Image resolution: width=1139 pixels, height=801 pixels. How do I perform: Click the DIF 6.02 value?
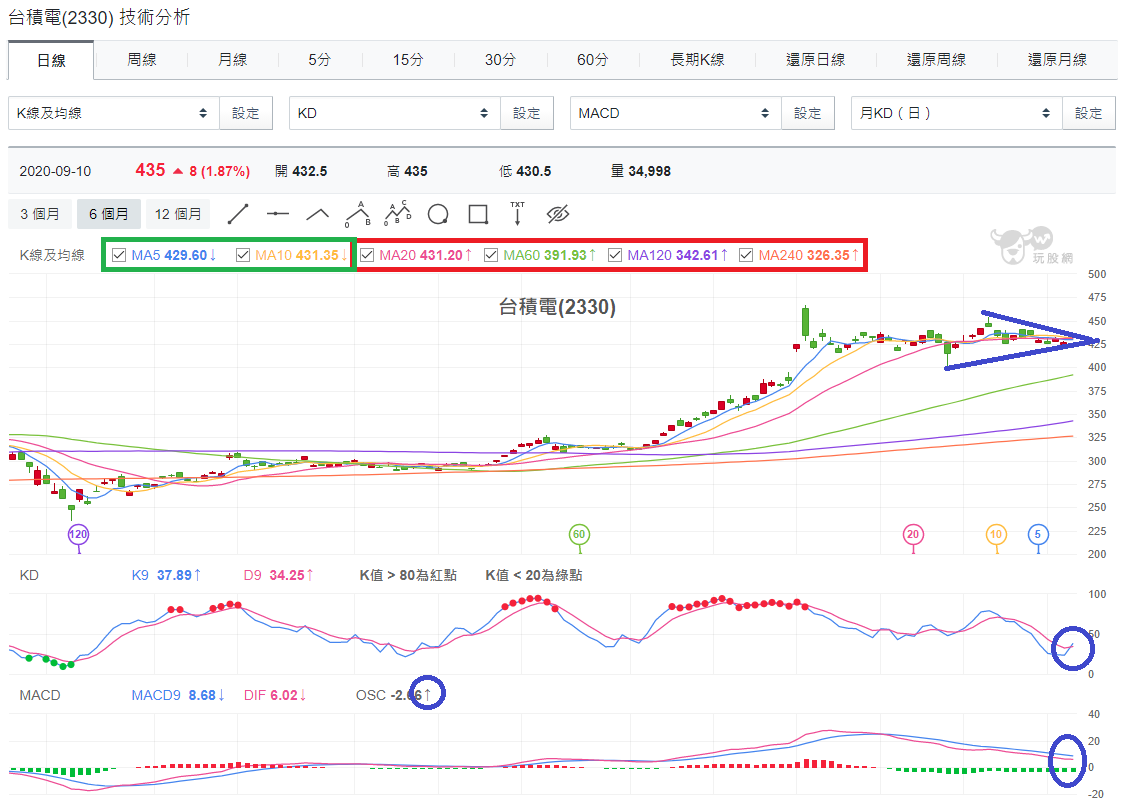pos(275,695)
